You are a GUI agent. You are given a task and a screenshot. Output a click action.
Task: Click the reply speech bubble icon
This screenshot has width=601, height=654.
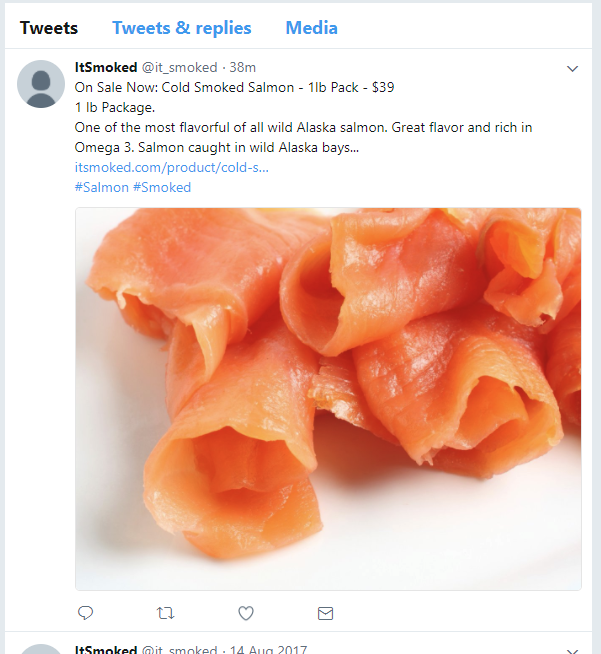pyautogui.click(x=86, y=613)
